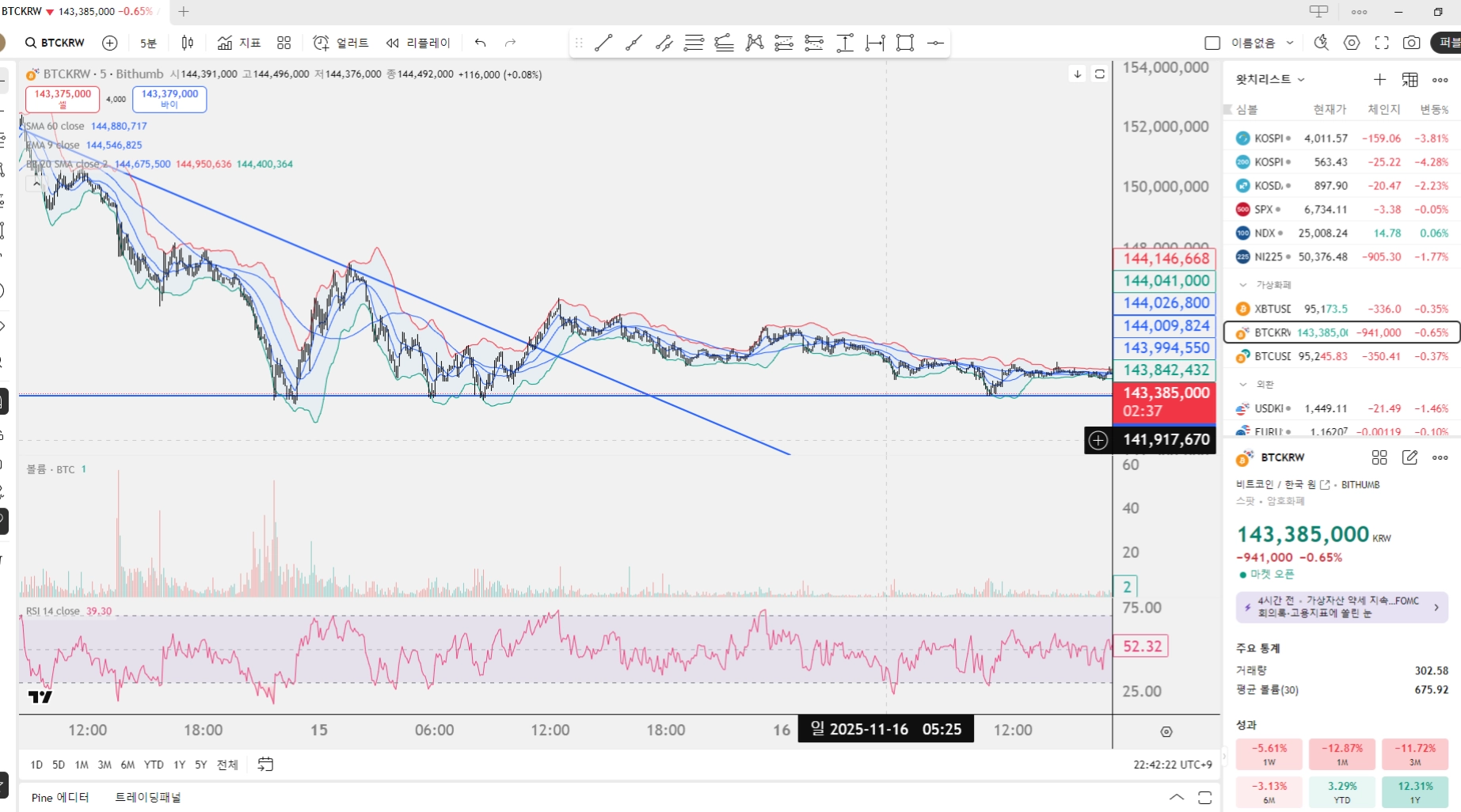Select the horizontal line drawing tool
Viewport: 1461px width, 812px height.
[935, 43]
